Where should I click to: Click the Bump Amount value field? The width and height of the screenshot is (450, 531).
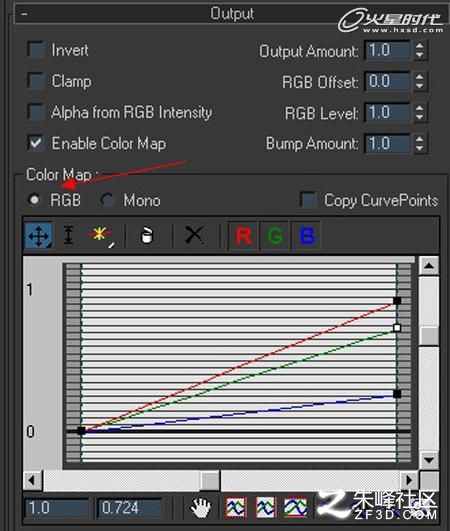[x=387, y=144]
